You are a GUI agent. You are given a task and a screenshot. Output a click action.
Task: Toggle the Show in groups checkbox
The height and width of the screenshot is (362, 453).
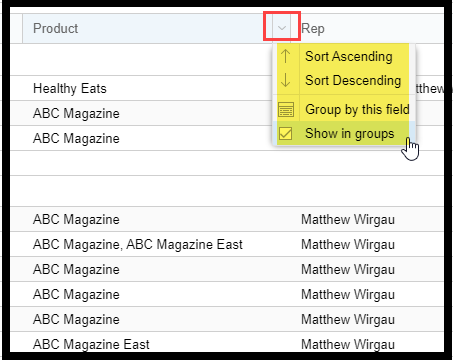click(x=285, y=134)
